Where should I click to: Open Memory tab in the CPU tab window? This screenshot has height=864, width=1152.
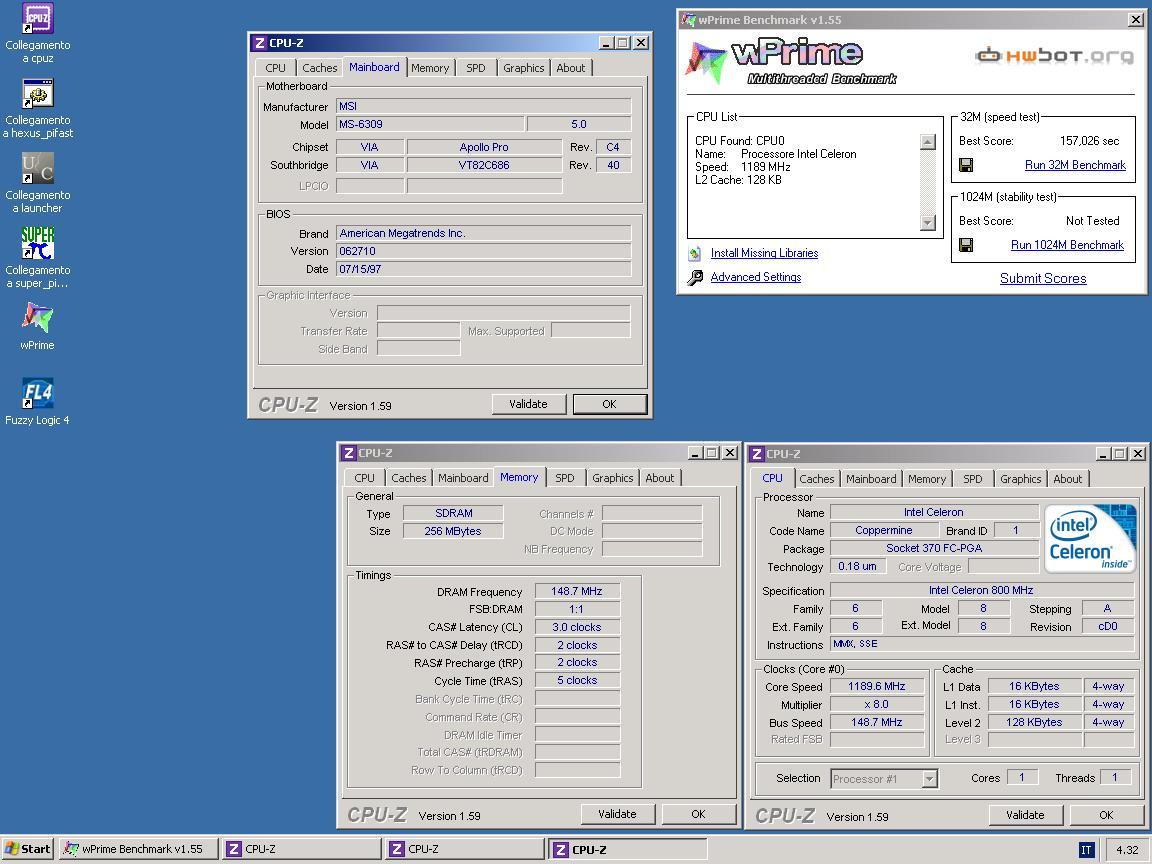point(926,479)
